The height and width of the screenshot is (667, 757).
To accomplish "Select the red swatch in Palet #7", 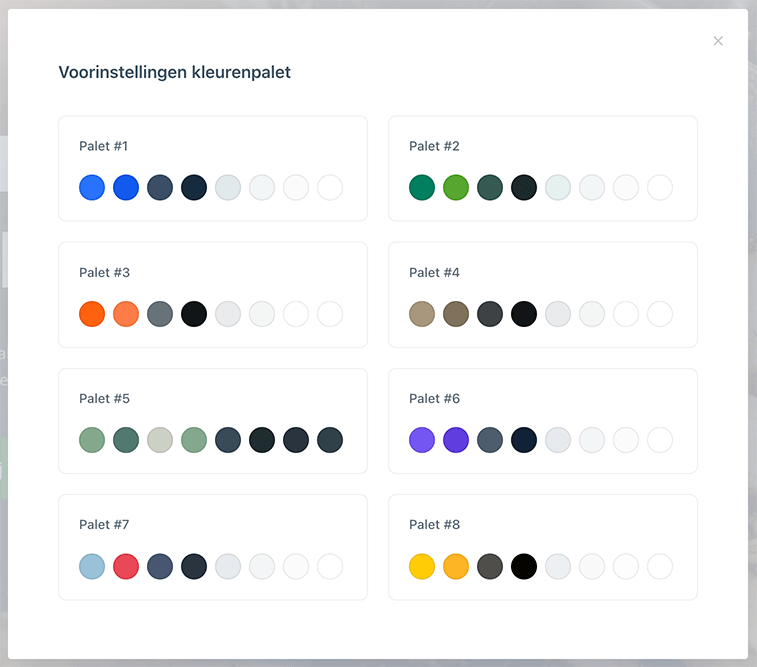I will (126, 566).
